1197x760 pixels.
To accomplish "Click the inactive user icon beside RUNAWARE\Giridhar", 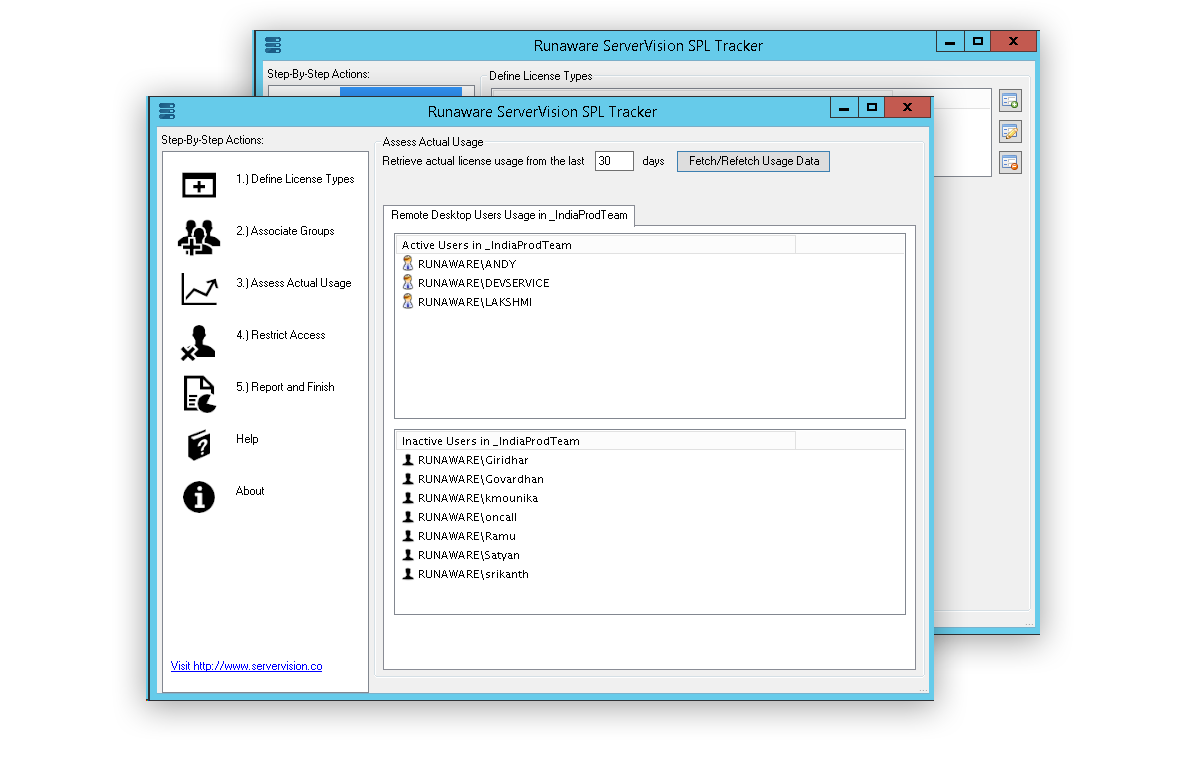I will (408, 459).
